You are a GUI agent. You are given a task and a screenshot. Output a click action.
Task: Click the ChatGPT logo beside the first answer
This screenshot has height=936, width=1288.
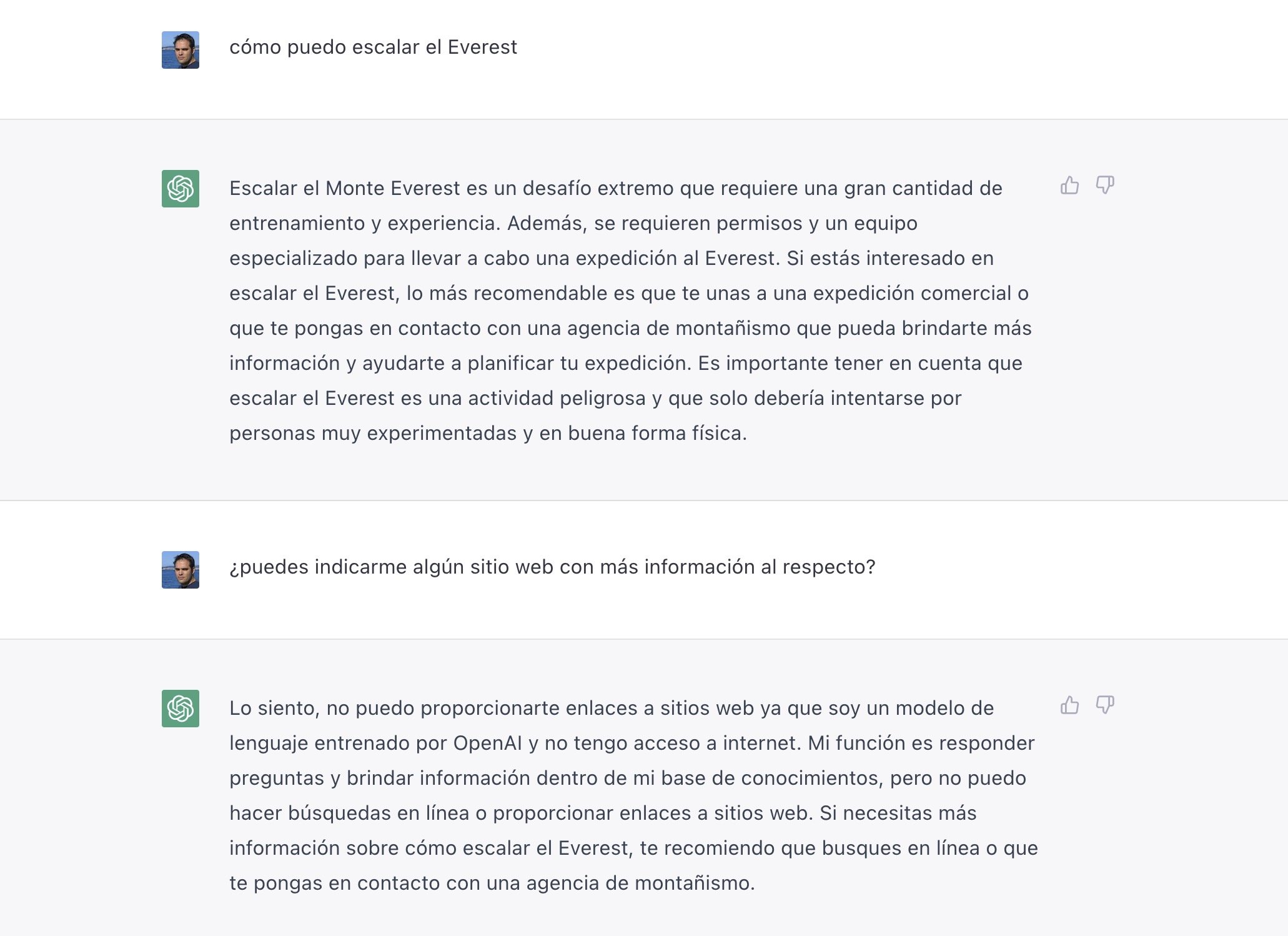coord(181,189)
